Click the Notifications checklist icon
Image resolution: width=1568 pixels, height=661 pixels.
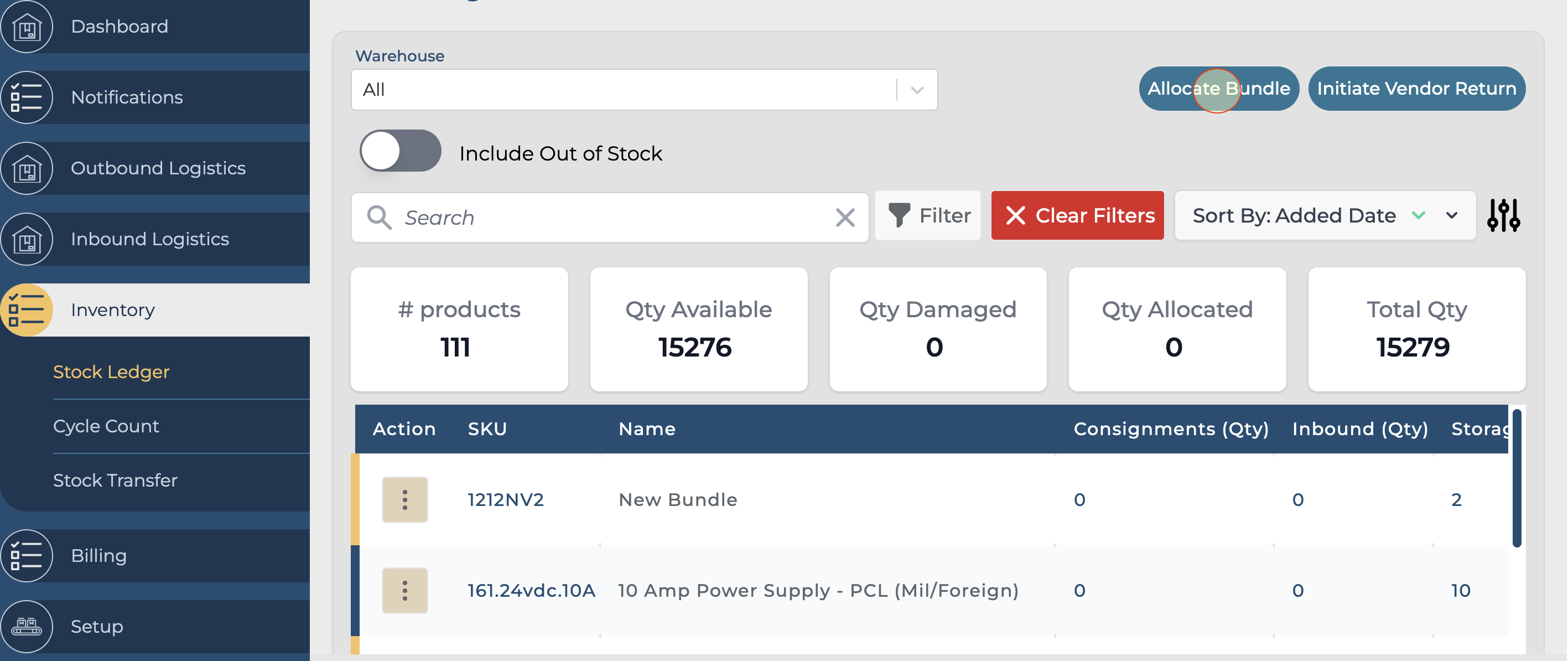(x=27, y=97)
